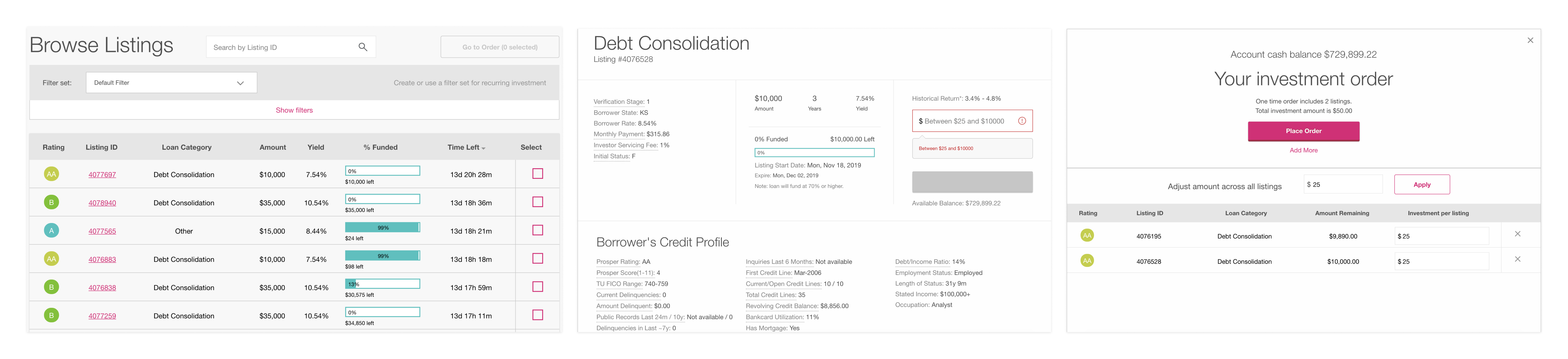The height and width of the screenshot is (359, 1568).
Task: Sort listings by the Rating column header
Action: (54, 147)
